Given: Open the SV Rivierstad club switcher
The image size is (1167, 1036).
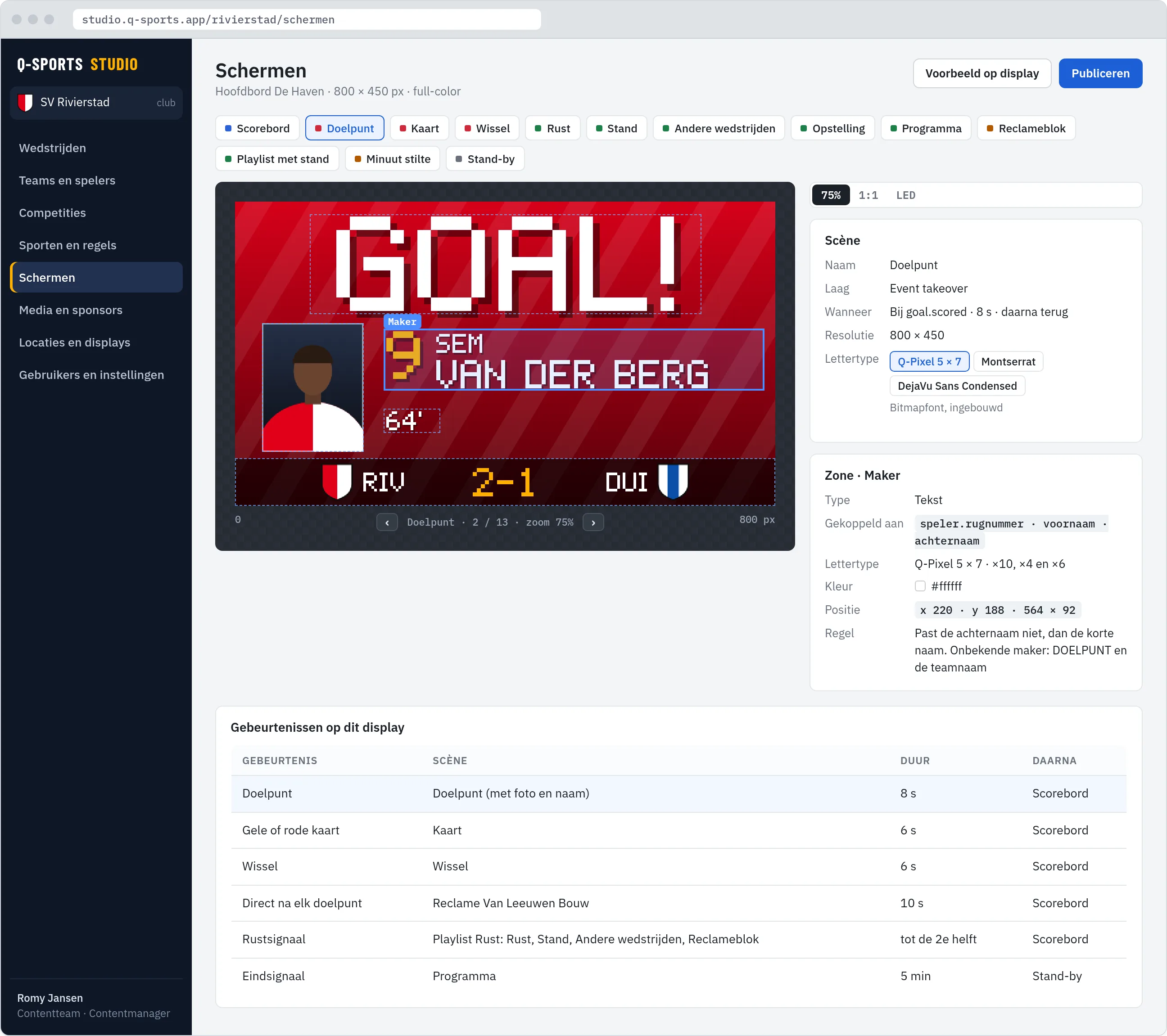Looking at the screenshot, I should coord(96,103).
